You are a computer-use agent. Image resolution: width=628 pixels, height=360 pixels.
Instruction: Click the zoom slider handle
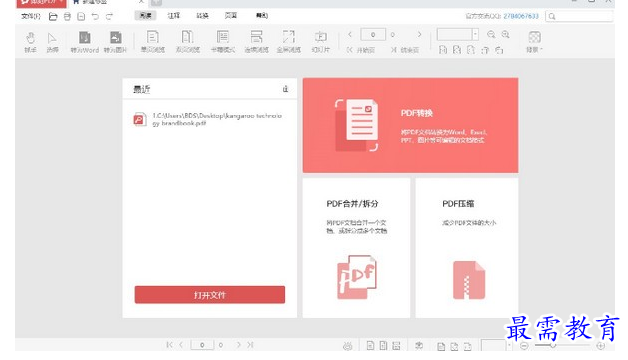(x=553, y=345)
